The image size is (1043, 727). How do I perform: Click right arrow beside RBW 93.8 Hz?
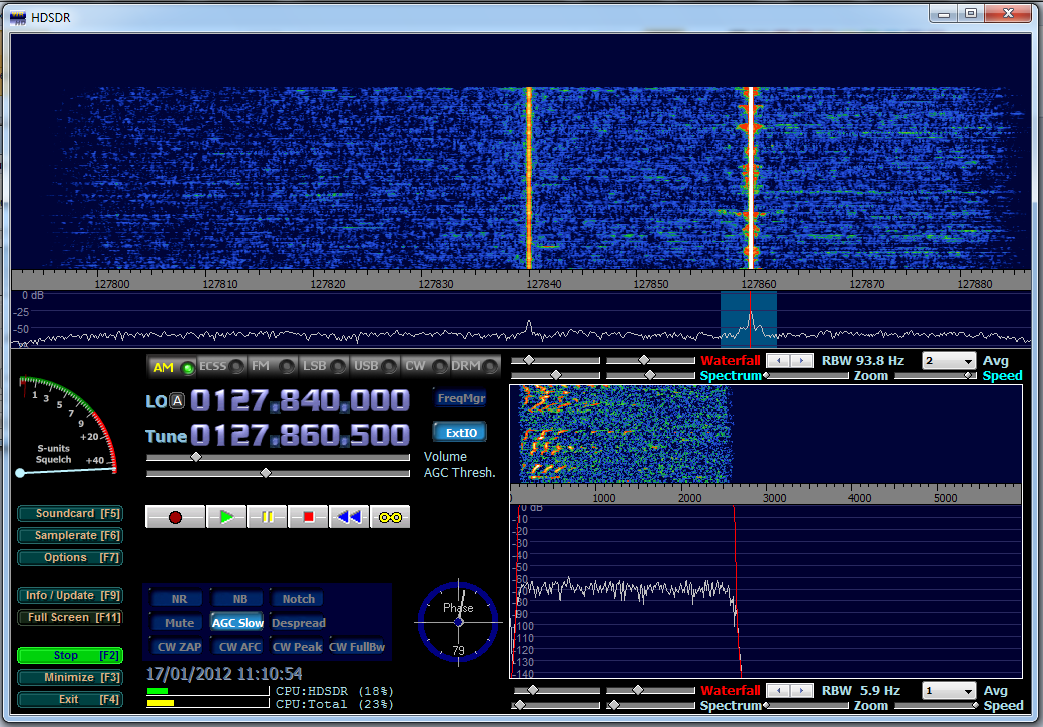[x=802, y=361]
